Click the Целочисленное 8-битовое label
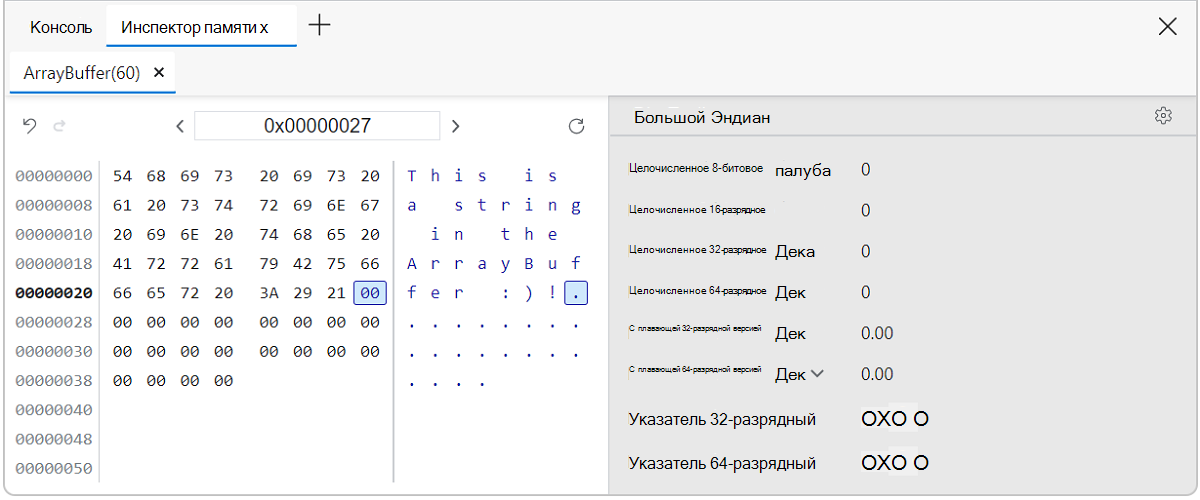 point(697,169)
